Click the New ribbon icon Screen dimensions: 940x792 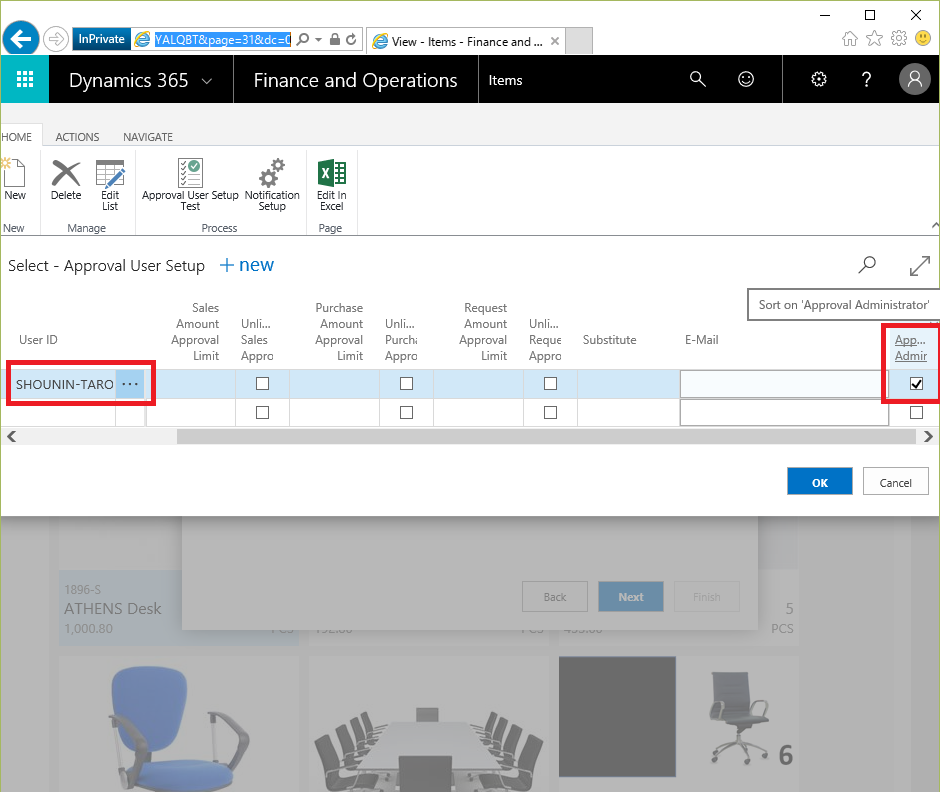pos(14,179)
